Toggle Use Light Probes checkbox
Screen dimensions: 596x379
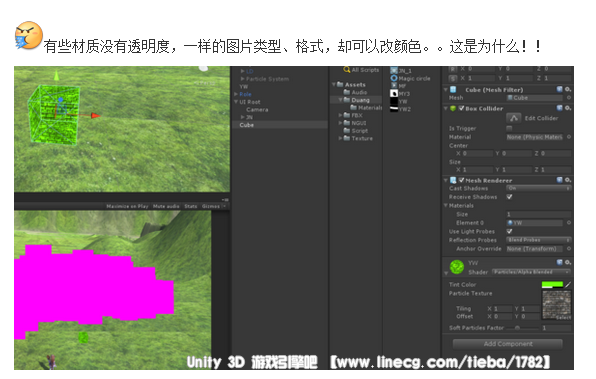[x=509, y=231]
